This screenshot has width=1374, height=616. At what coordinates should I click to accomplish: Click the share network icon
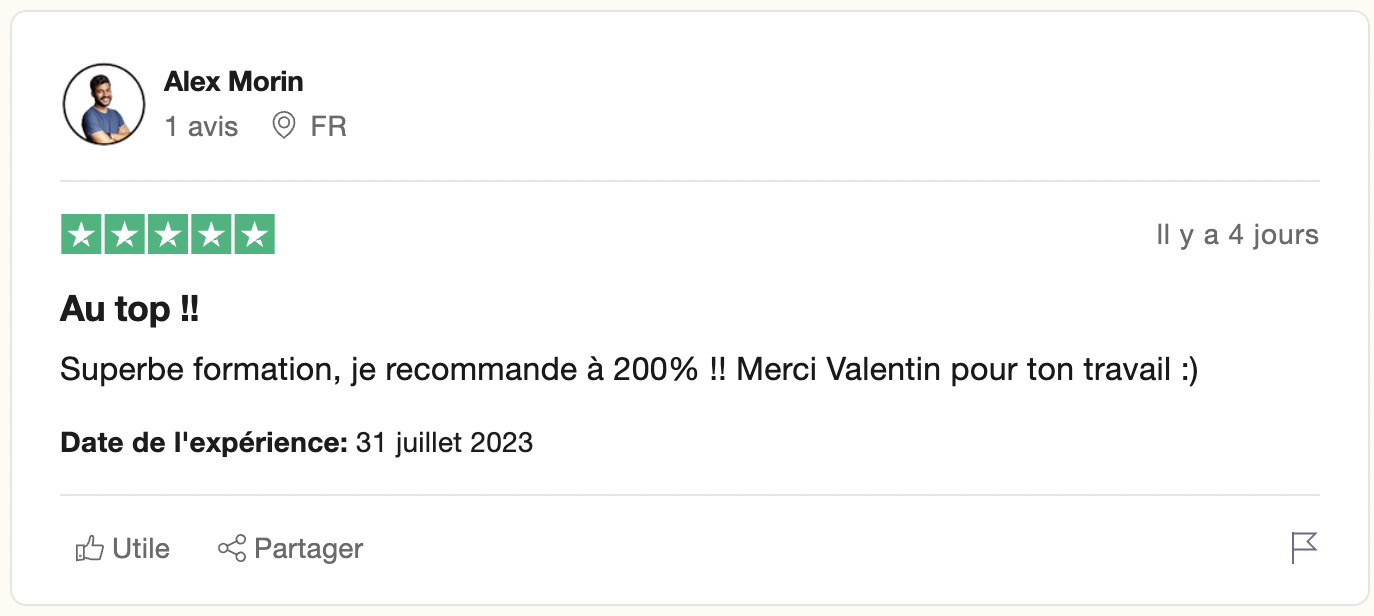pyautogui.click(x=232, y=548)
